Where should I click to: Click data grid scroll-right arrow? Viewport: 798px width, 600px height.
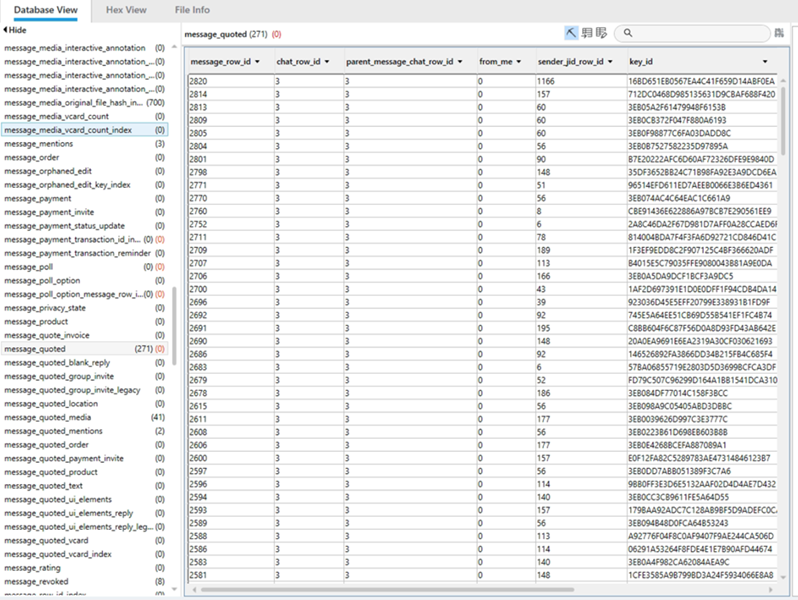point(771,589)
